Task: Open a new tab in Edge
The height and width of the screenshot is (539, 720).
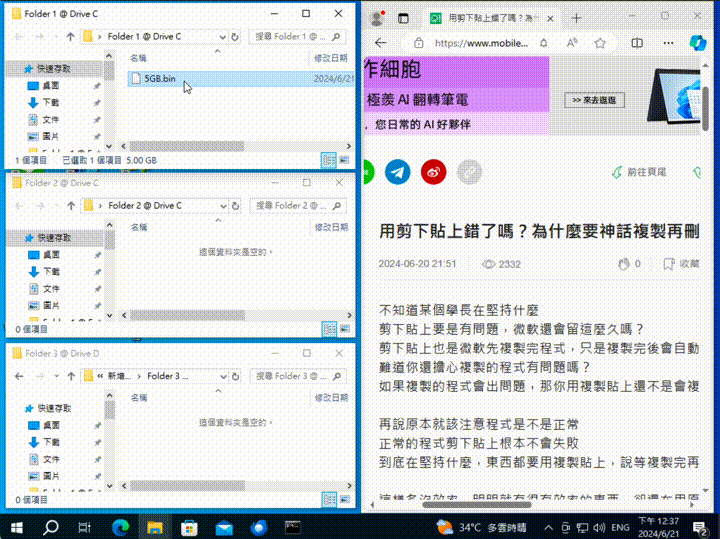Action: [x=577, y=18]
